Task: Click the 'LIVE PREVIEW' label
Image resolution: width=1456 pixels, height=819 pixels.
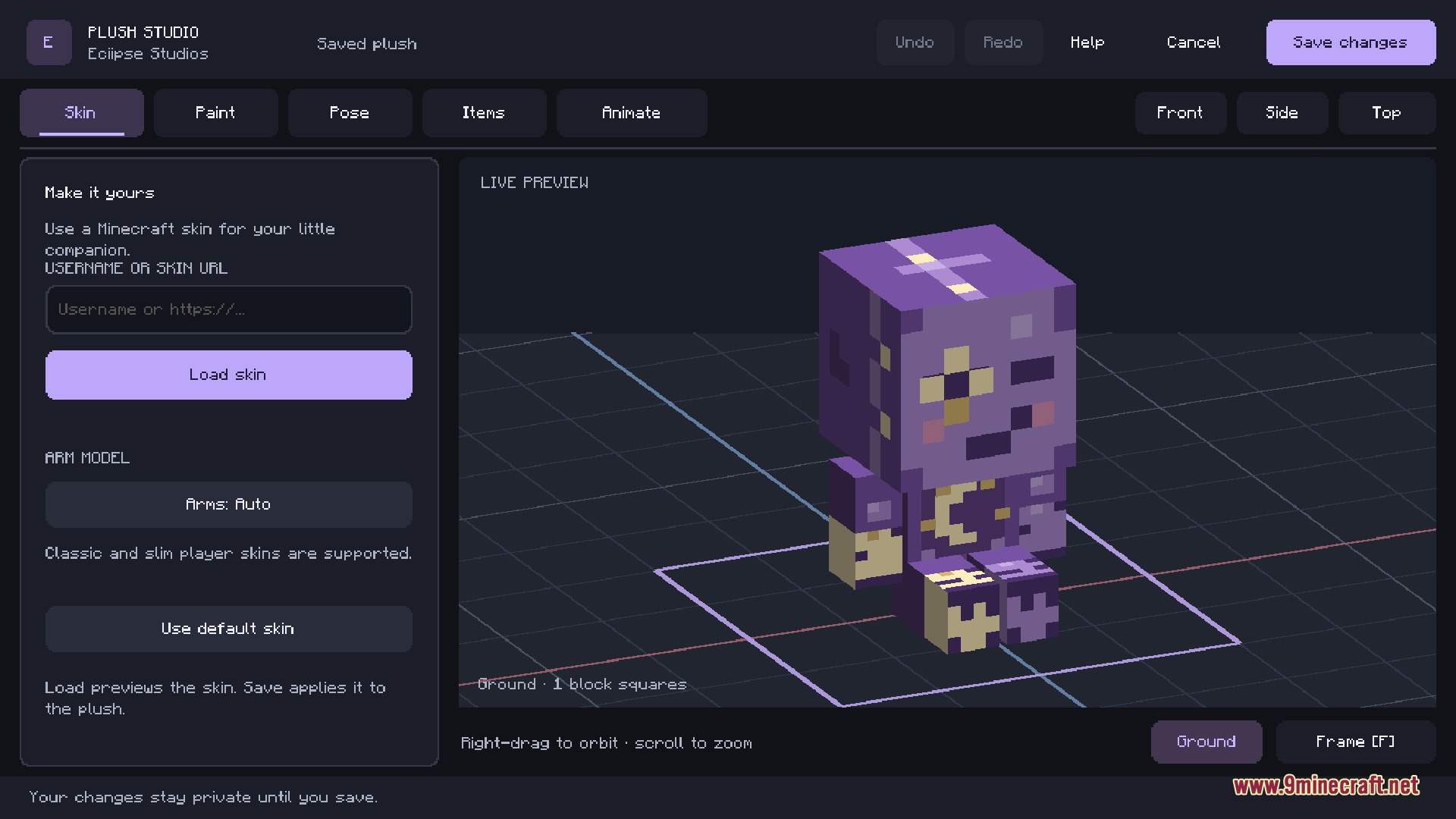Action: coord(535,183)
